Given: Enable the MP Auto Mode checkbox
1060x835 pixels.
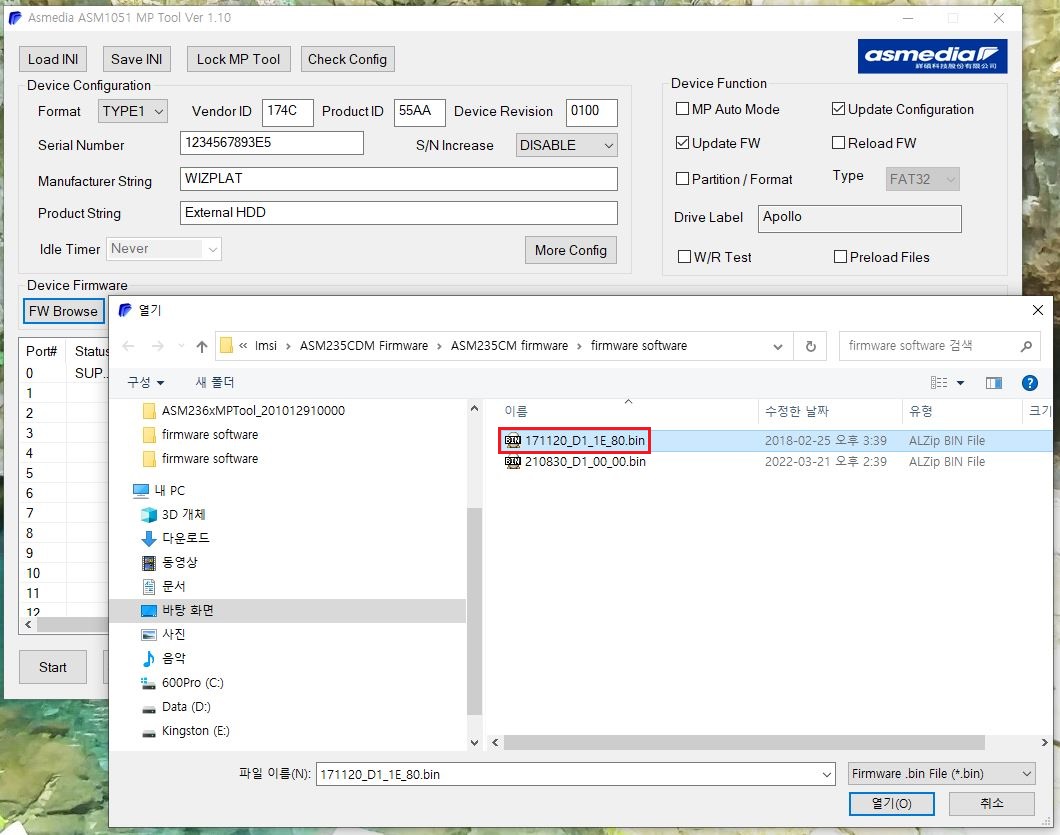Looking at the screenshot, I should point(682,109).
